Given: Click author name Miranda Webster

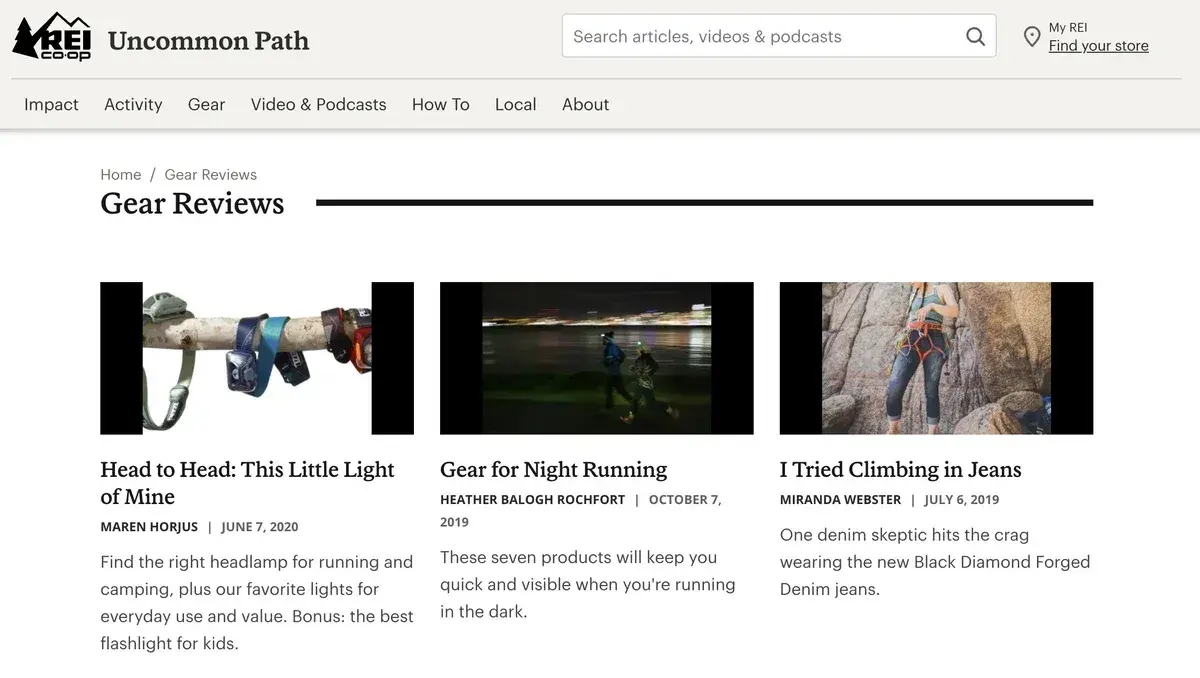Looking at the screenshot, I should [840, 500].
